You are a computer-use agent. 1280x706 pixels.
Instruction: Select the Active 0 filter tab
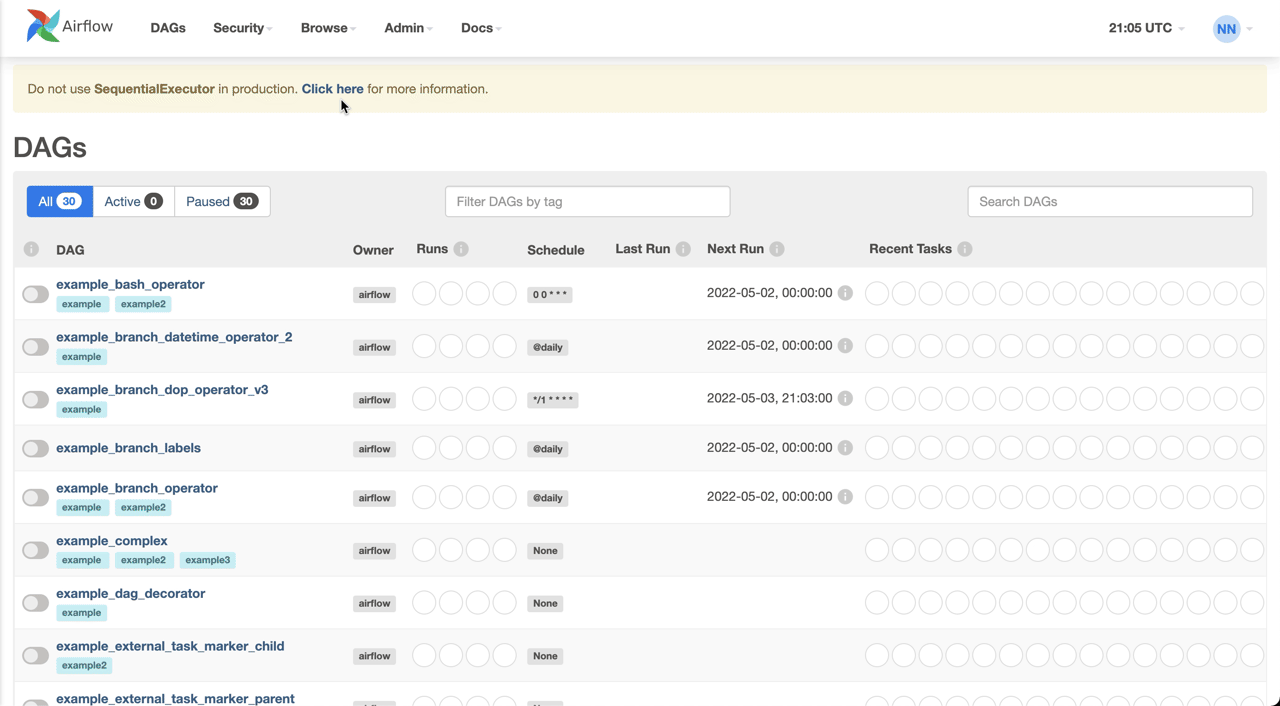tap(133, 201)
